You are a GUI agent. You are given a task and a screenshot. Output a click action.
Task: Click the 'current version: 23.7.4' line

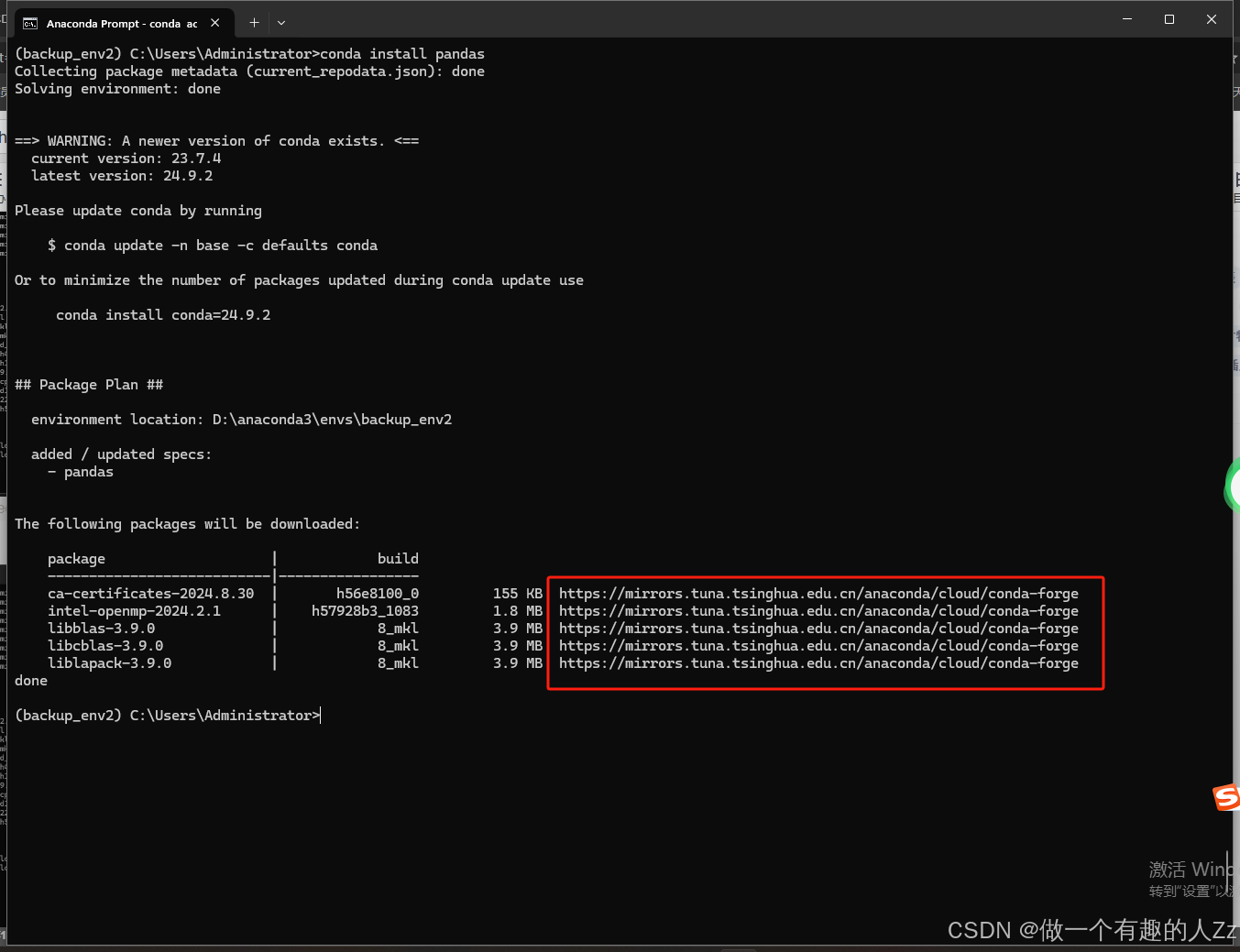pyautogui.click(x=126, y=159)
